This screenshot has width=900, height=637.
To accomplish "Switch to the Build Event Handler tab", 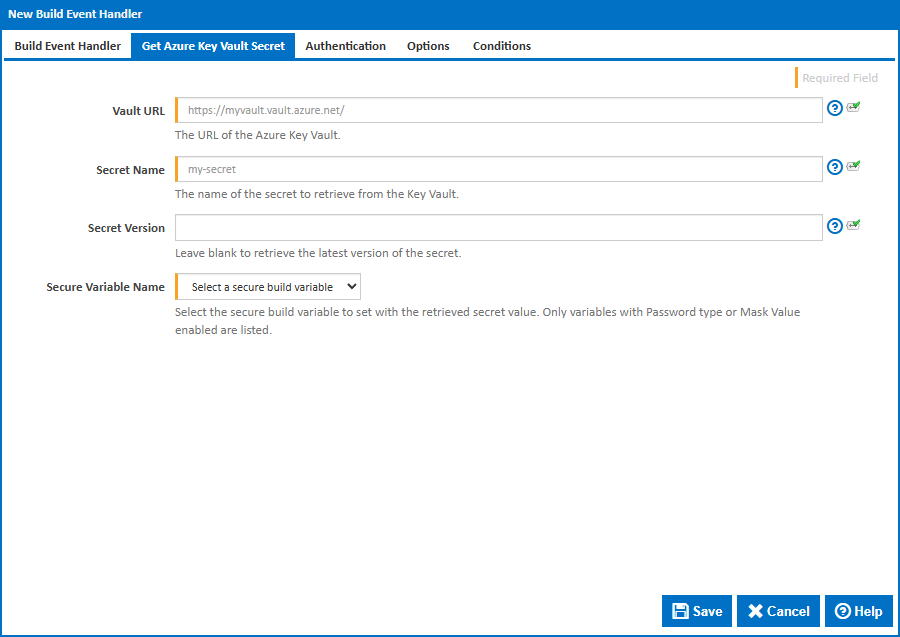I will [x=67, y=46].
